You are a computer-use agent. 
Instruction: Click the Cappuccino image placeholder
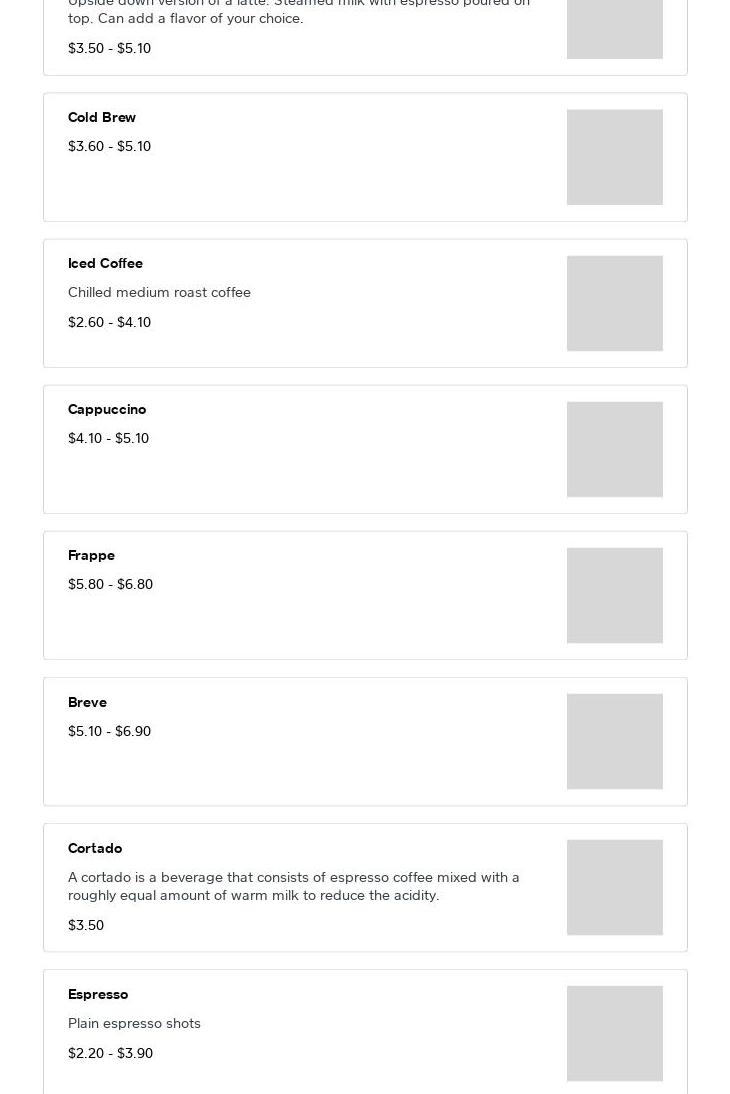coord(614,450)
